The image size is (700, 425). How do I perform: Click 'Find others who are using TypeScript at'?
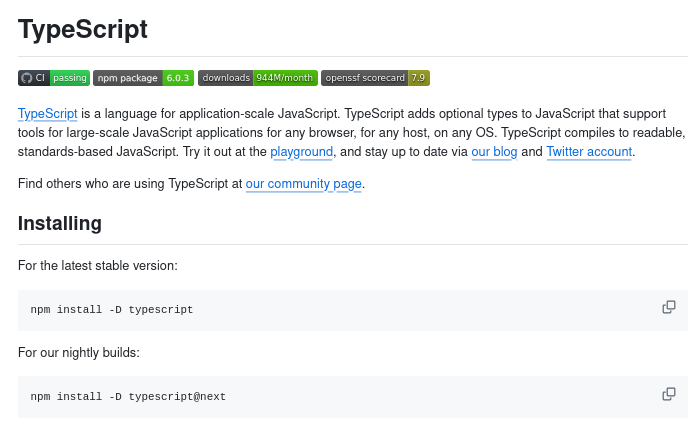(x=130, y=184)
